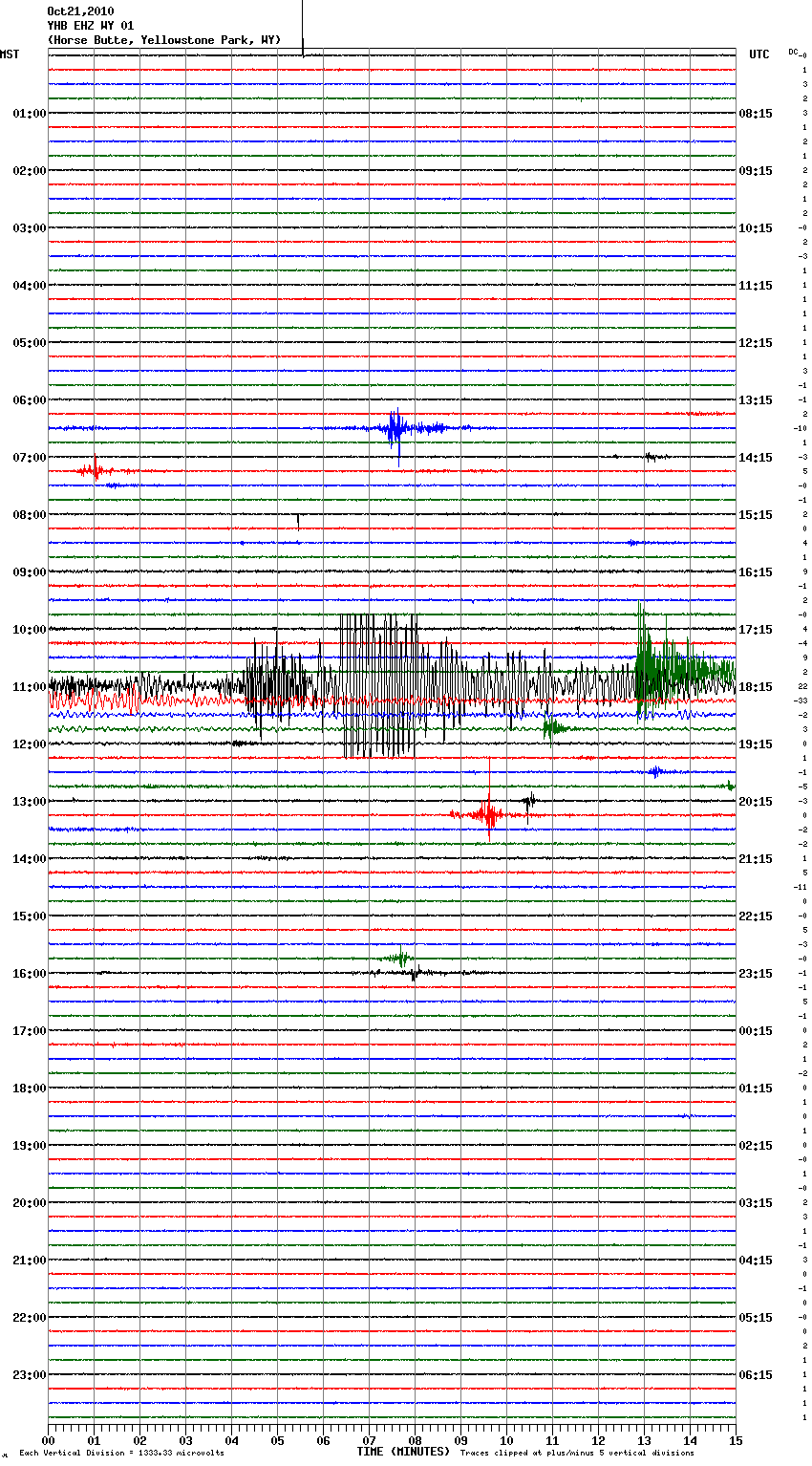Image resolution: width=812 pixels, height=1466 pixels.
Task: Click the 11:15 UTC time label
Action: (x=756, y=286)
